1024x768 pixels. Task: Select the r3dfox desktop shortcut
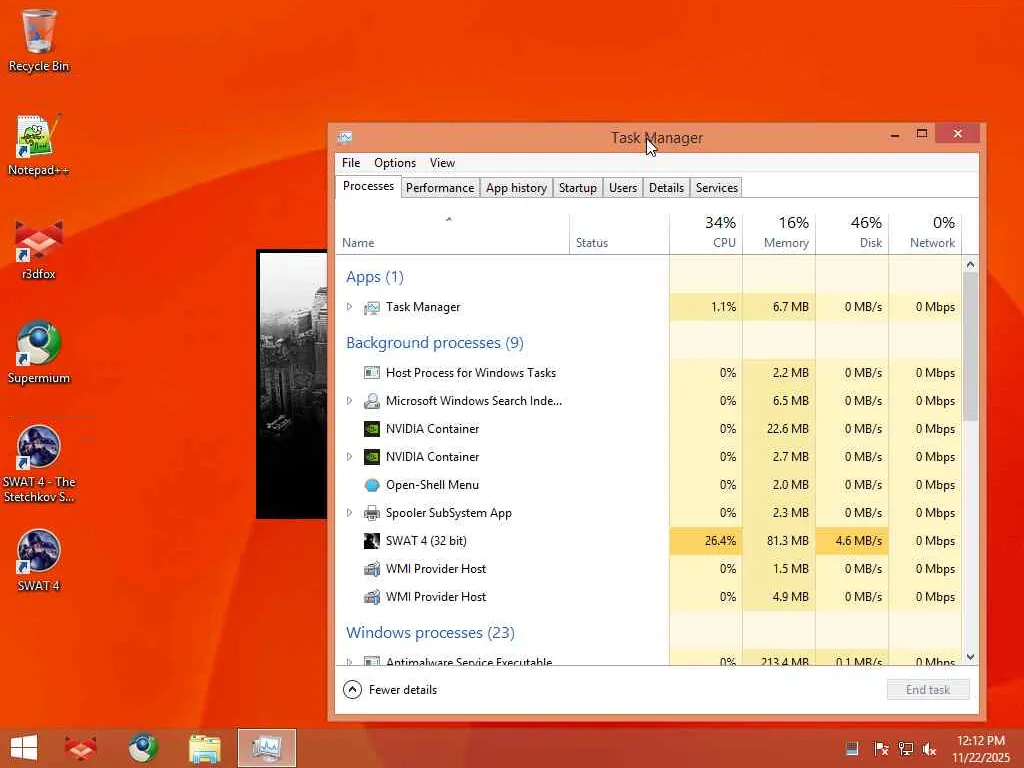[x=39, y=249]
